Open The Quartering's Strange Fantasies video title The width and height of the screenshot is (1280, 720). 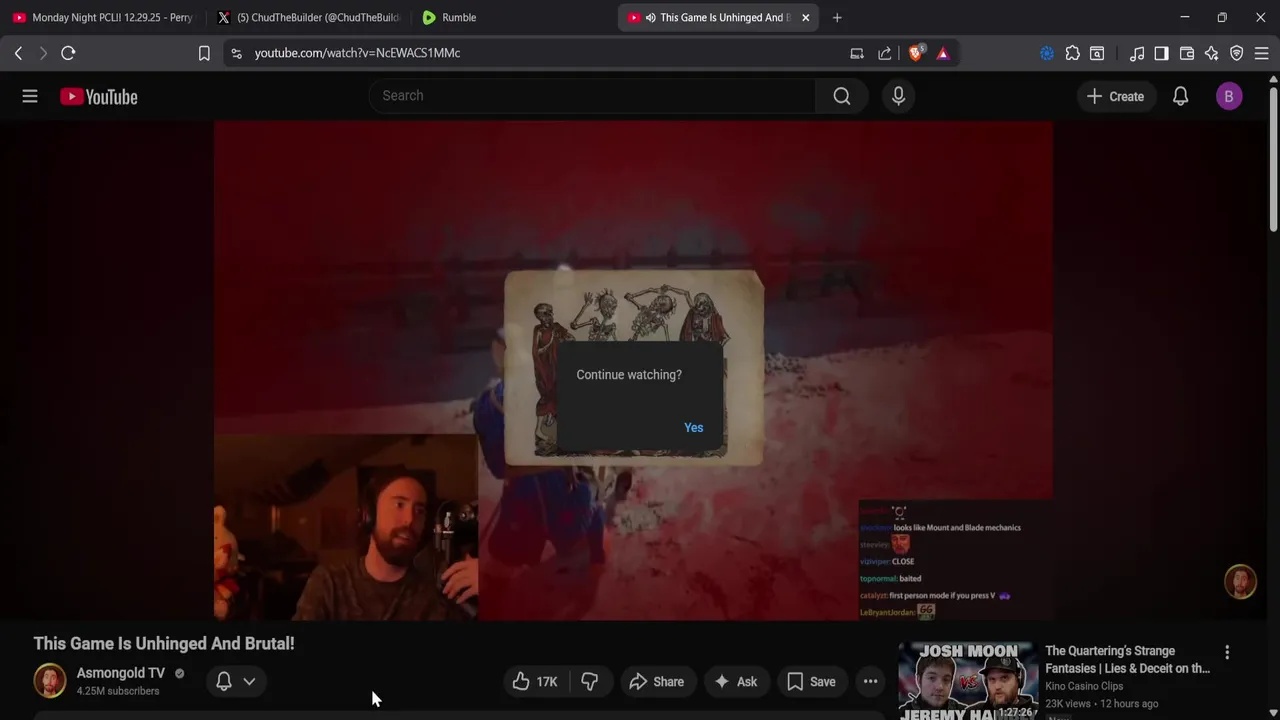tap(1127, 660)
